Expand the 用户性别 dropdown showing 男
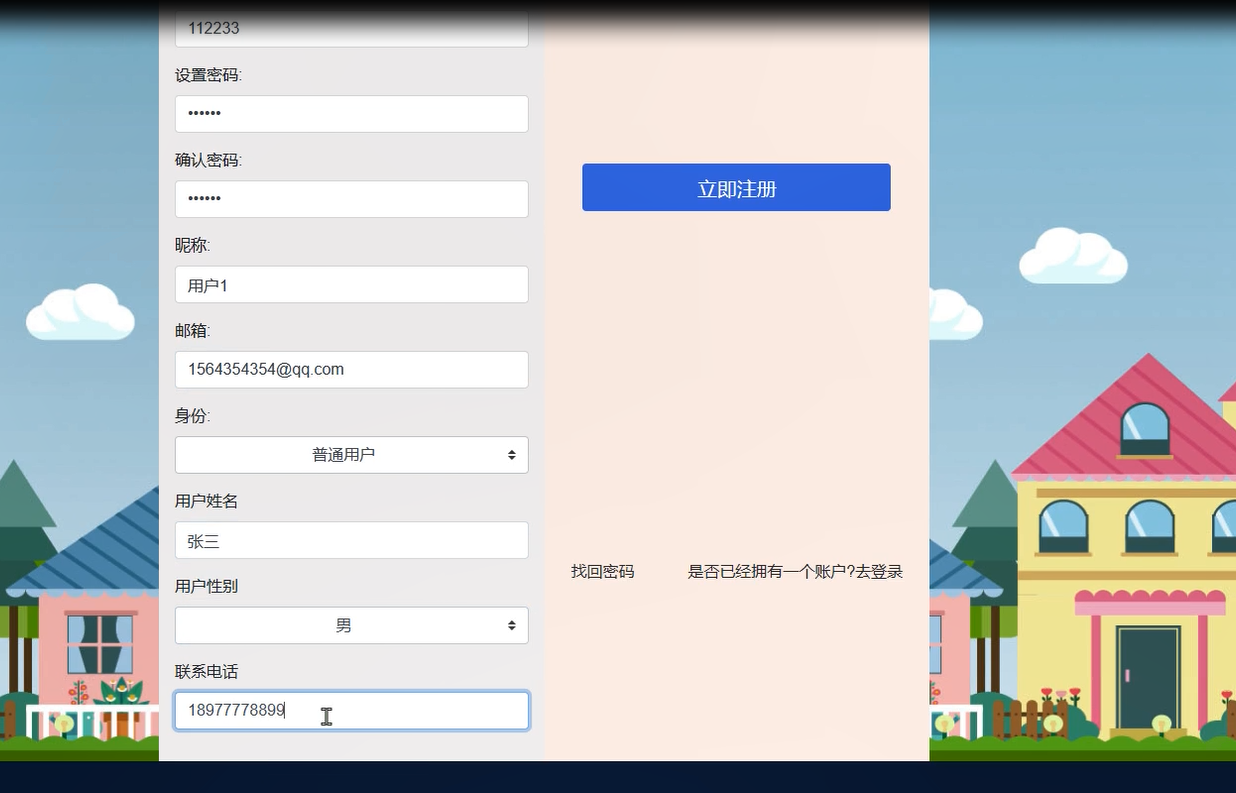Viewport: 1236px width, 793px height. (352, 626)
